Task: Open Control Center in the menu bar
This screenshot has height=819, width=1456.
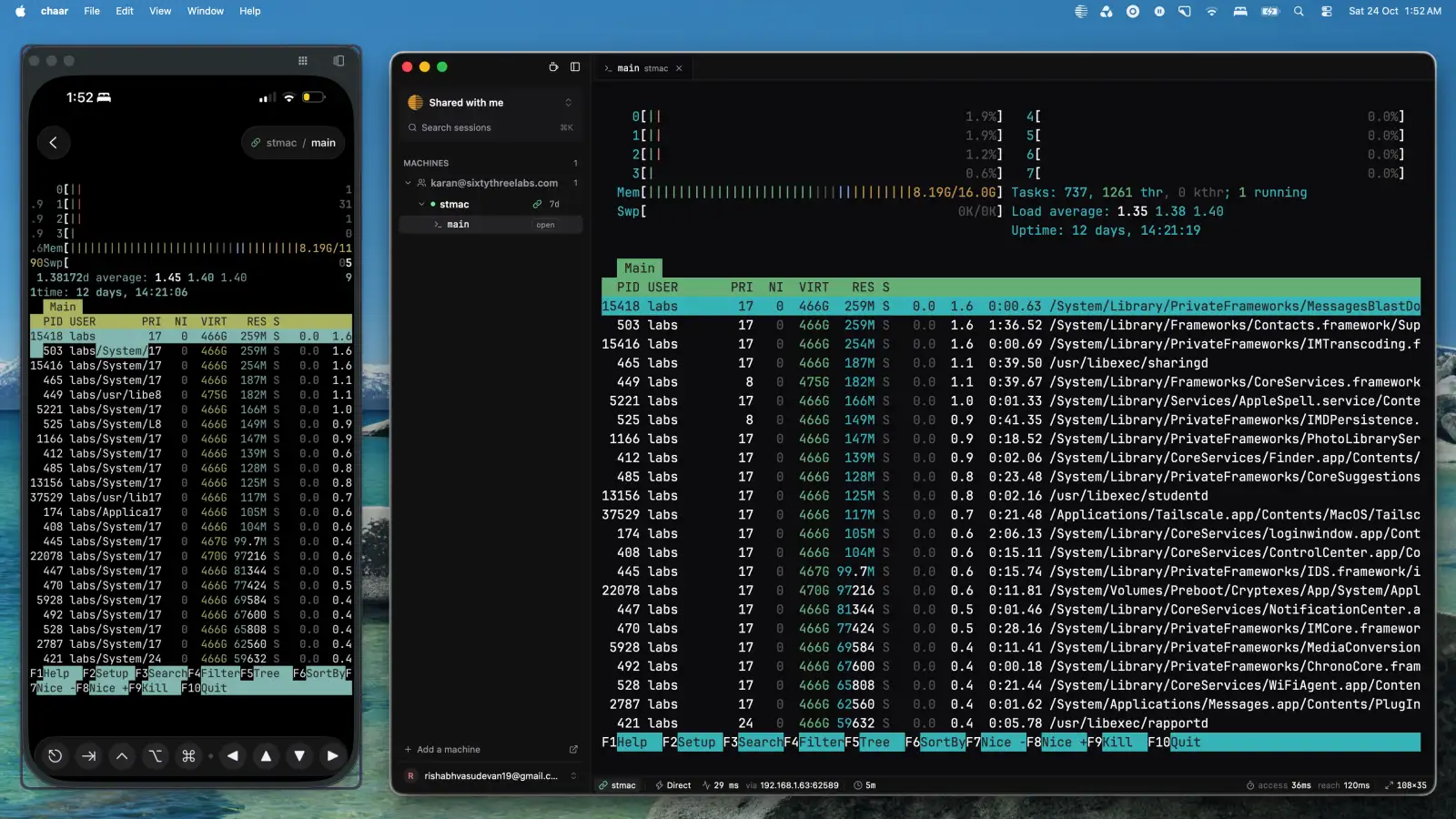Action: coord(1327,11)
